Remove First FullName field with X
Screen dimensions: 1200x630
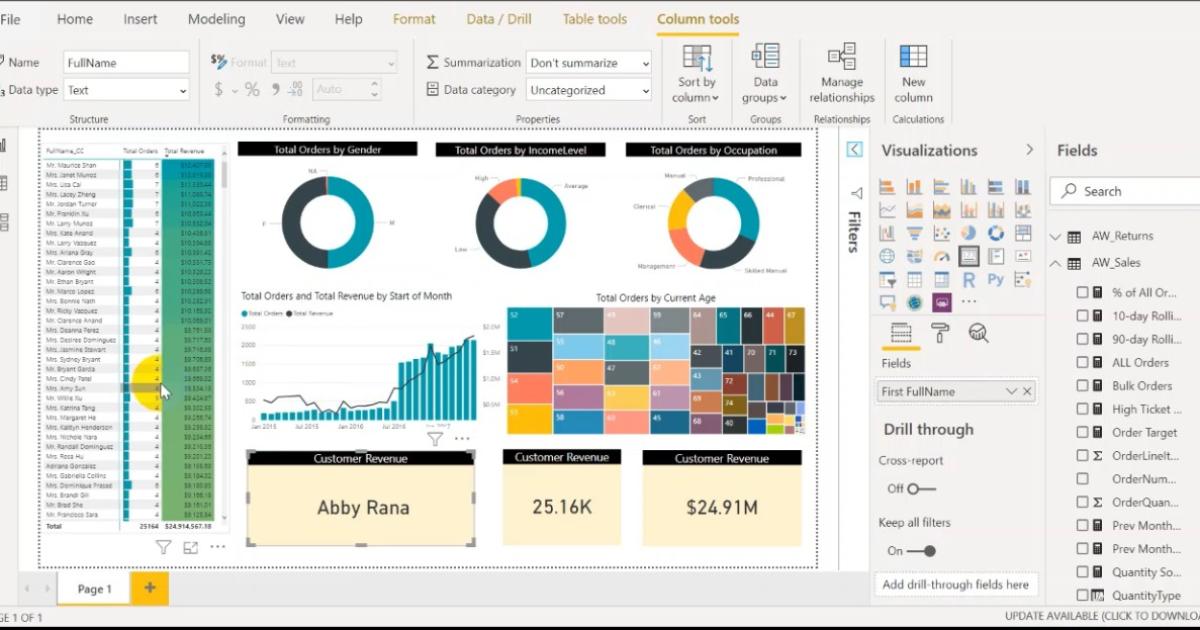(1027, 392)
